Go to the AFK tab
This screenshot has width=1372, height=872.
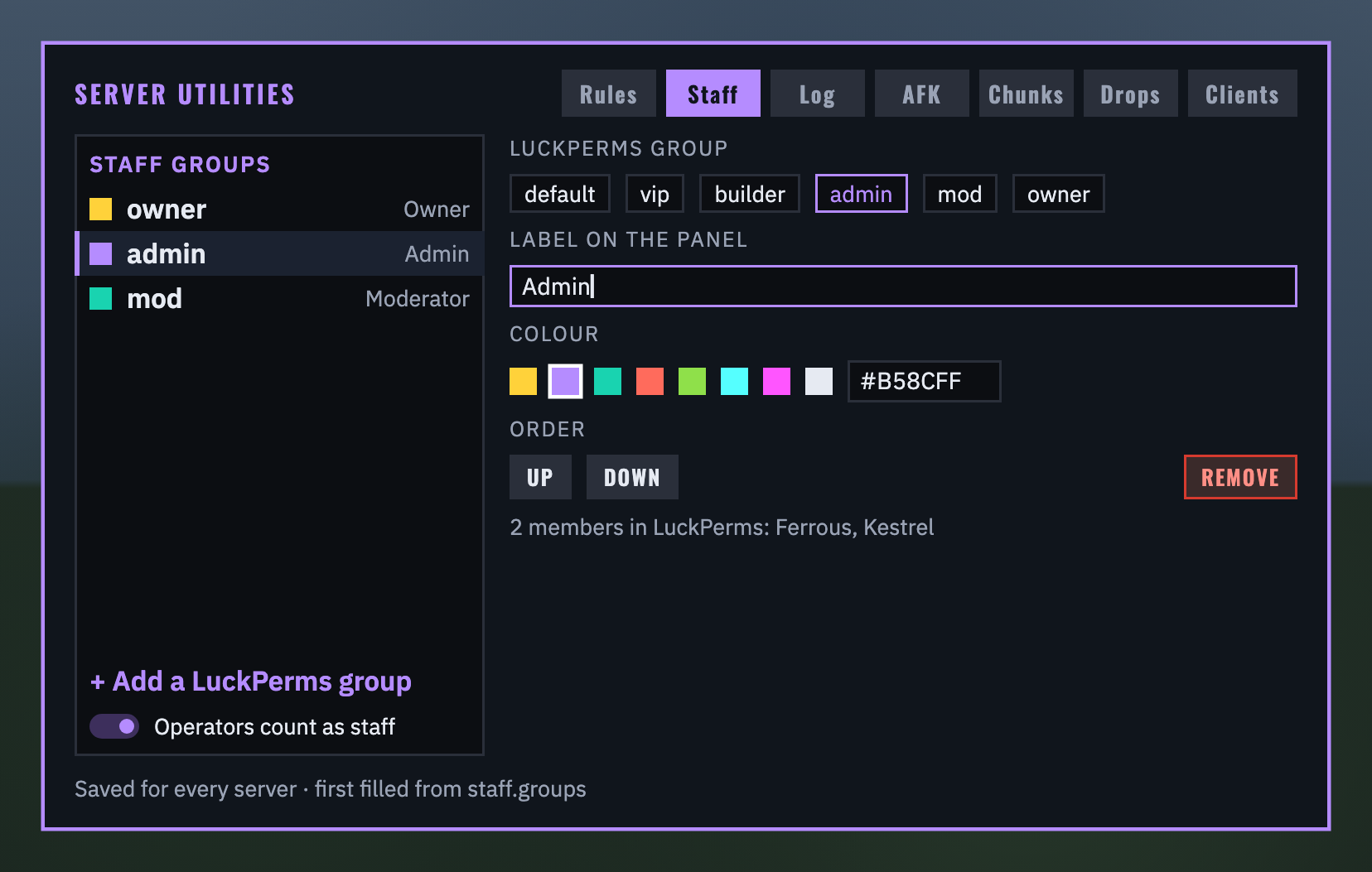click(921, 94)
